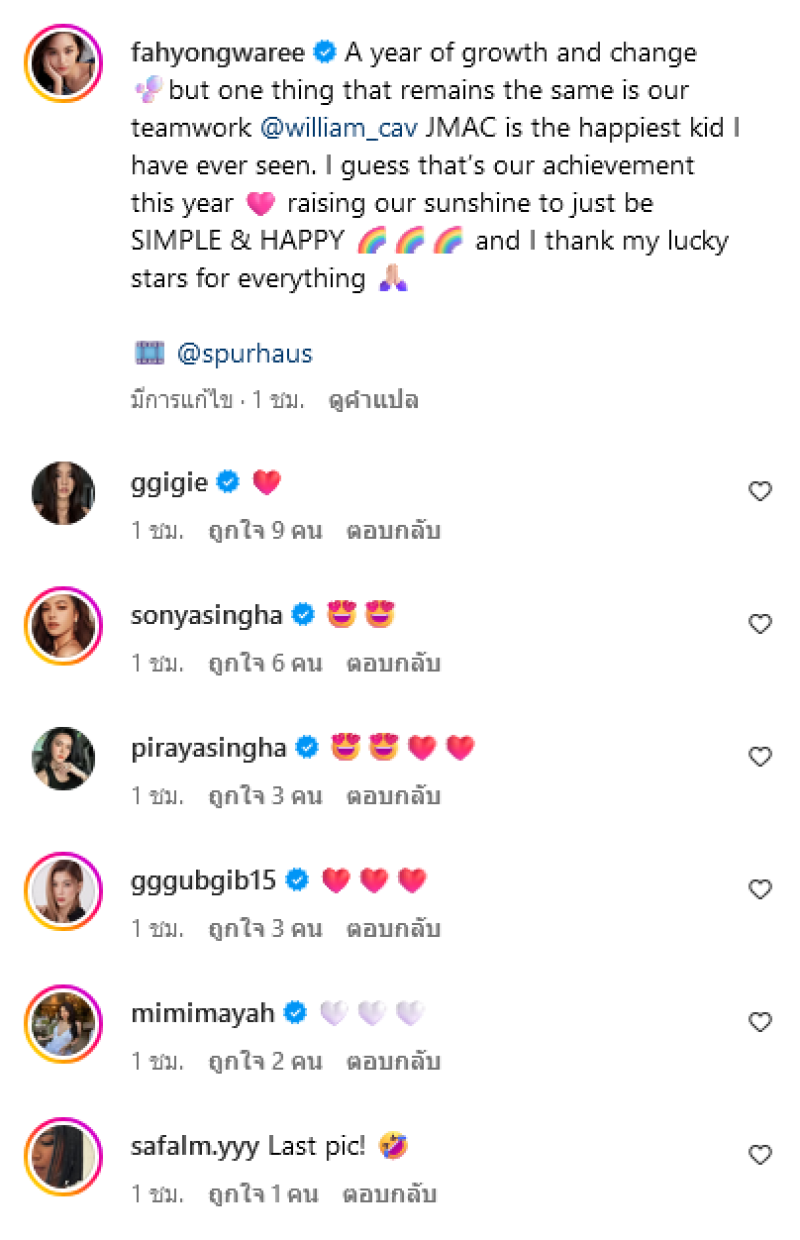Reply to sonyasingha's comment

tap(393, 664)
